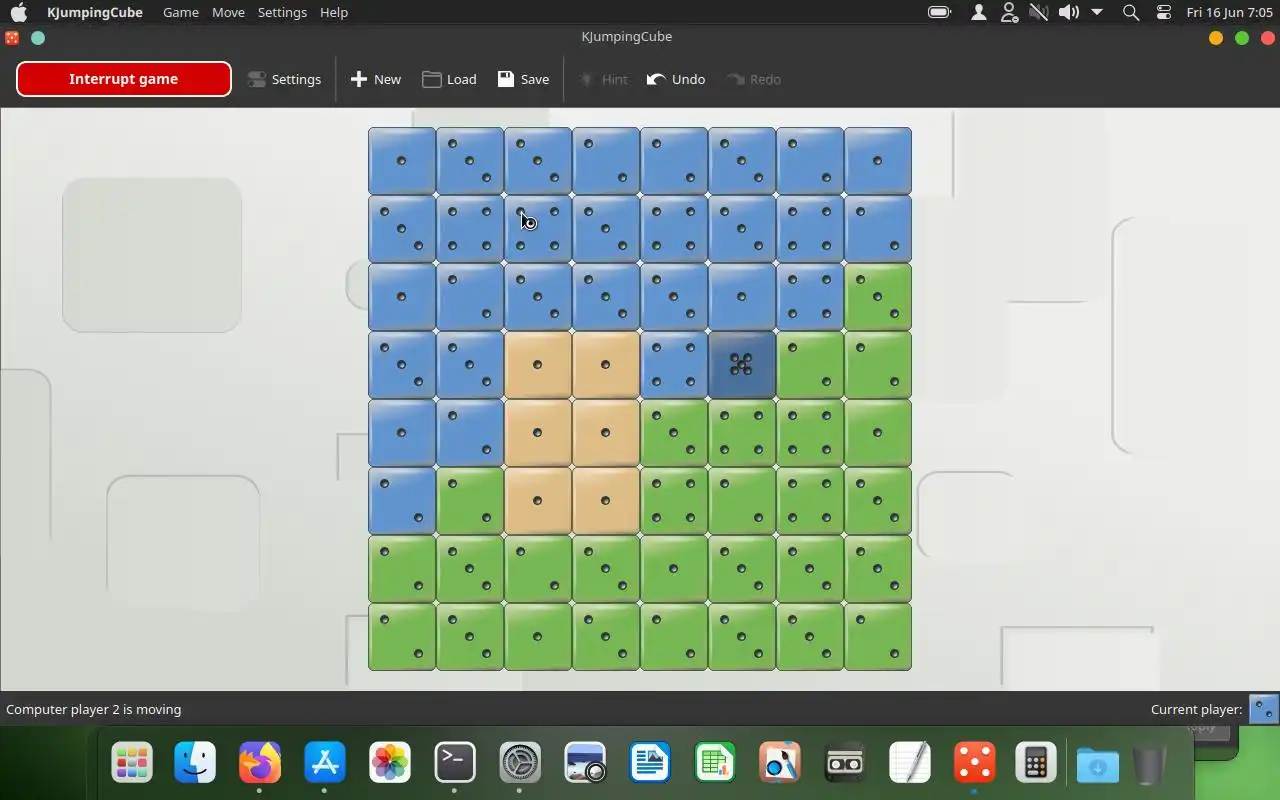Open the Trash in the dock
The width and height of the screenshot is (1280, 800).
pos(1150,765)
